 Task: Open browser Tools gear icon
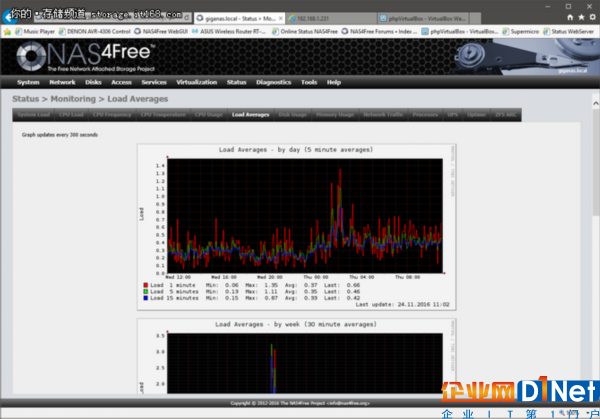tap(593, 17)
